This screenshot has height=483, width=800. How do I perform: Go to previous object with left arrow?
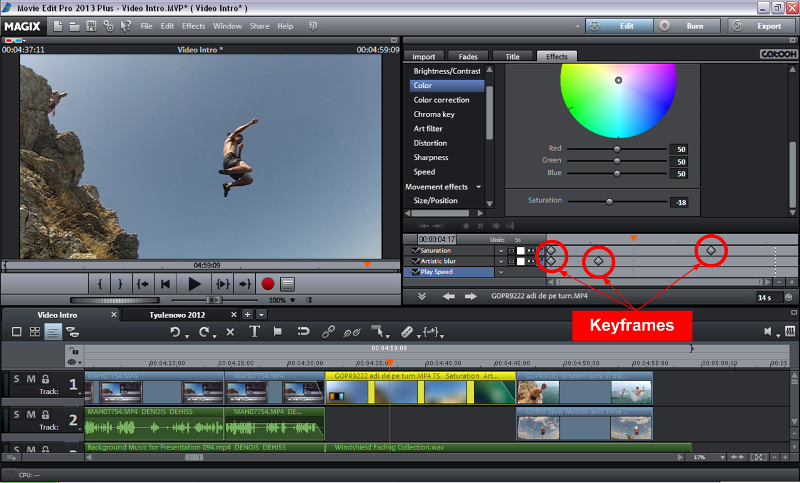pos(448,296)
